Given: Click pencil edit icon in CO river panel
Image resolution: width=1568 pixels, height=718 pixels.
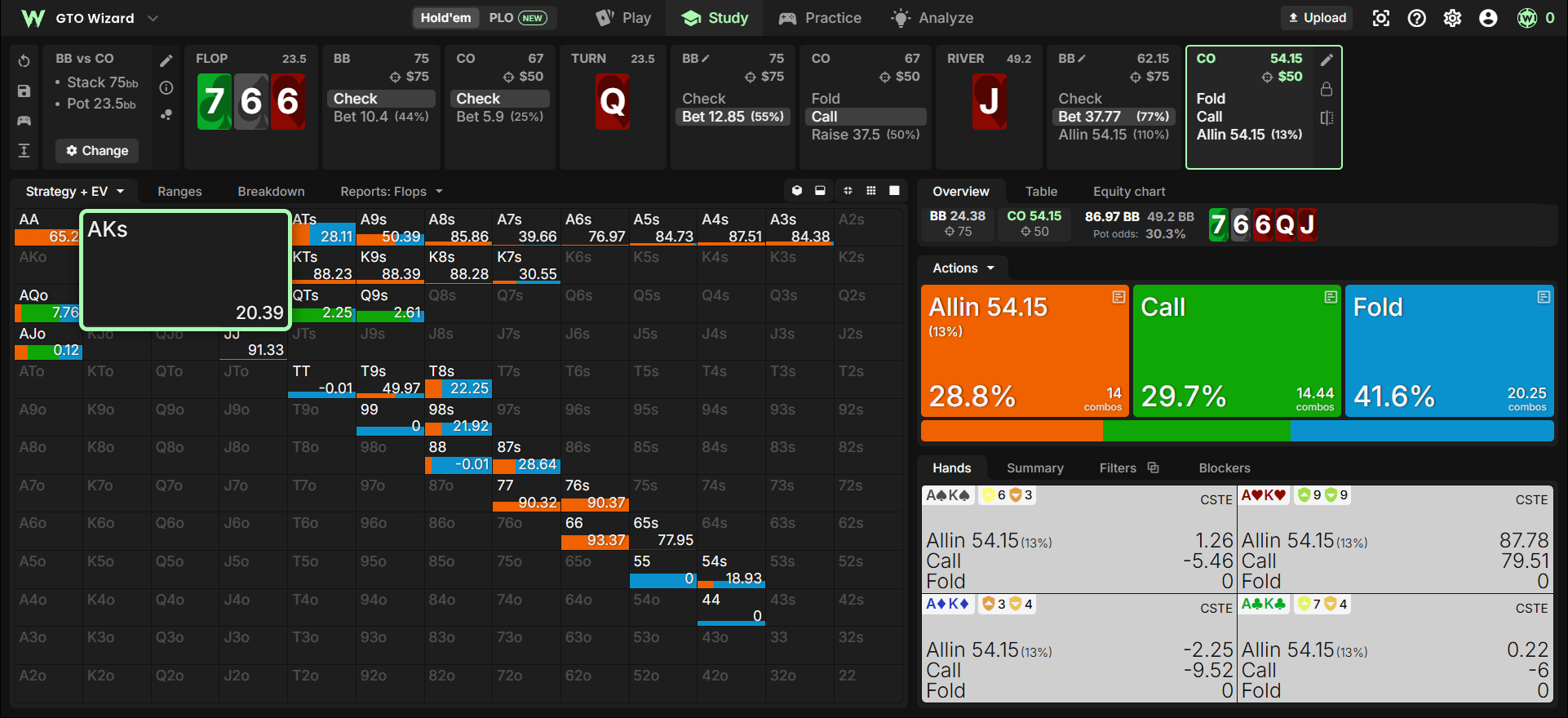Looking at the screenshot, I should coord(1327,60).
